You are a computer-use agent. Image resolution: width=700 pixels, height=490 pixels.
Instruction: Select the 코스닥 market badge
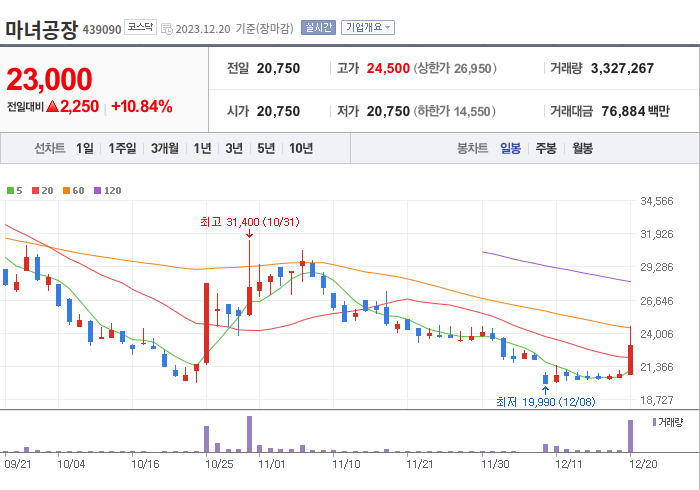click(140, 27)
